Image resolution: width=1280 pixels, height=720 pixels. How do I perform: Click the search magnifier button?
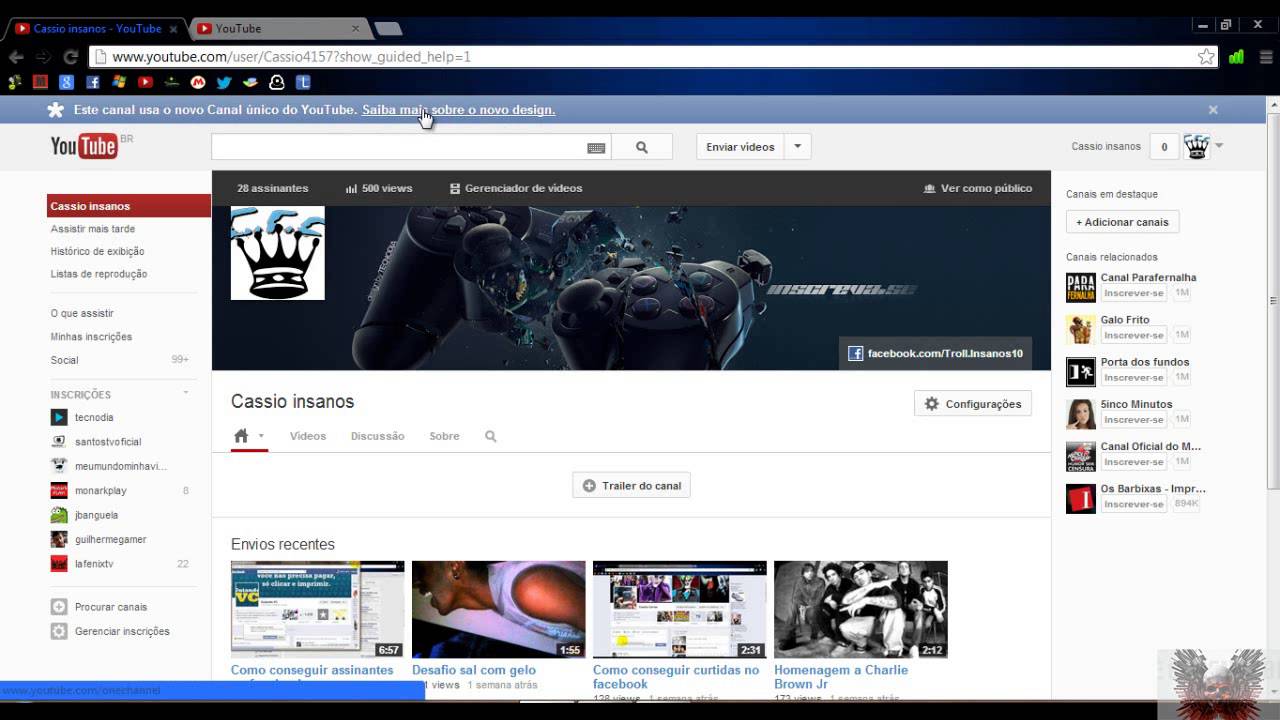[x=642, y=147]
